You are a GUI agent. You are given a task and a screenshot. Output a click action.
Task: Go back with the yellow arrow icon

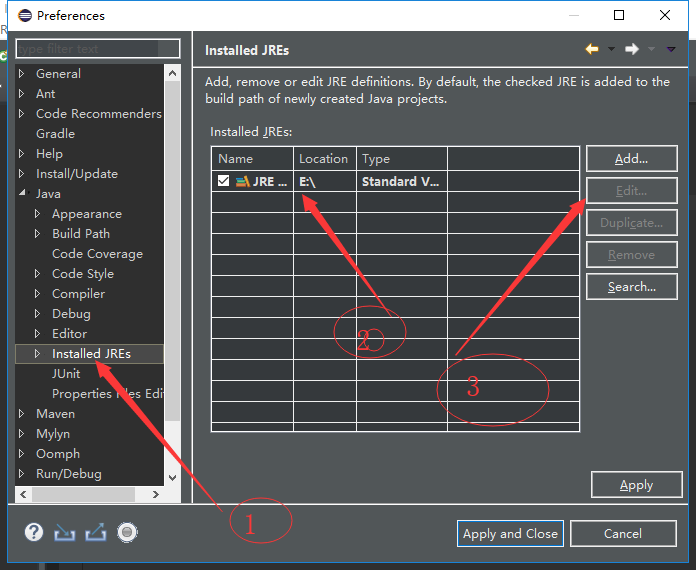592,49
